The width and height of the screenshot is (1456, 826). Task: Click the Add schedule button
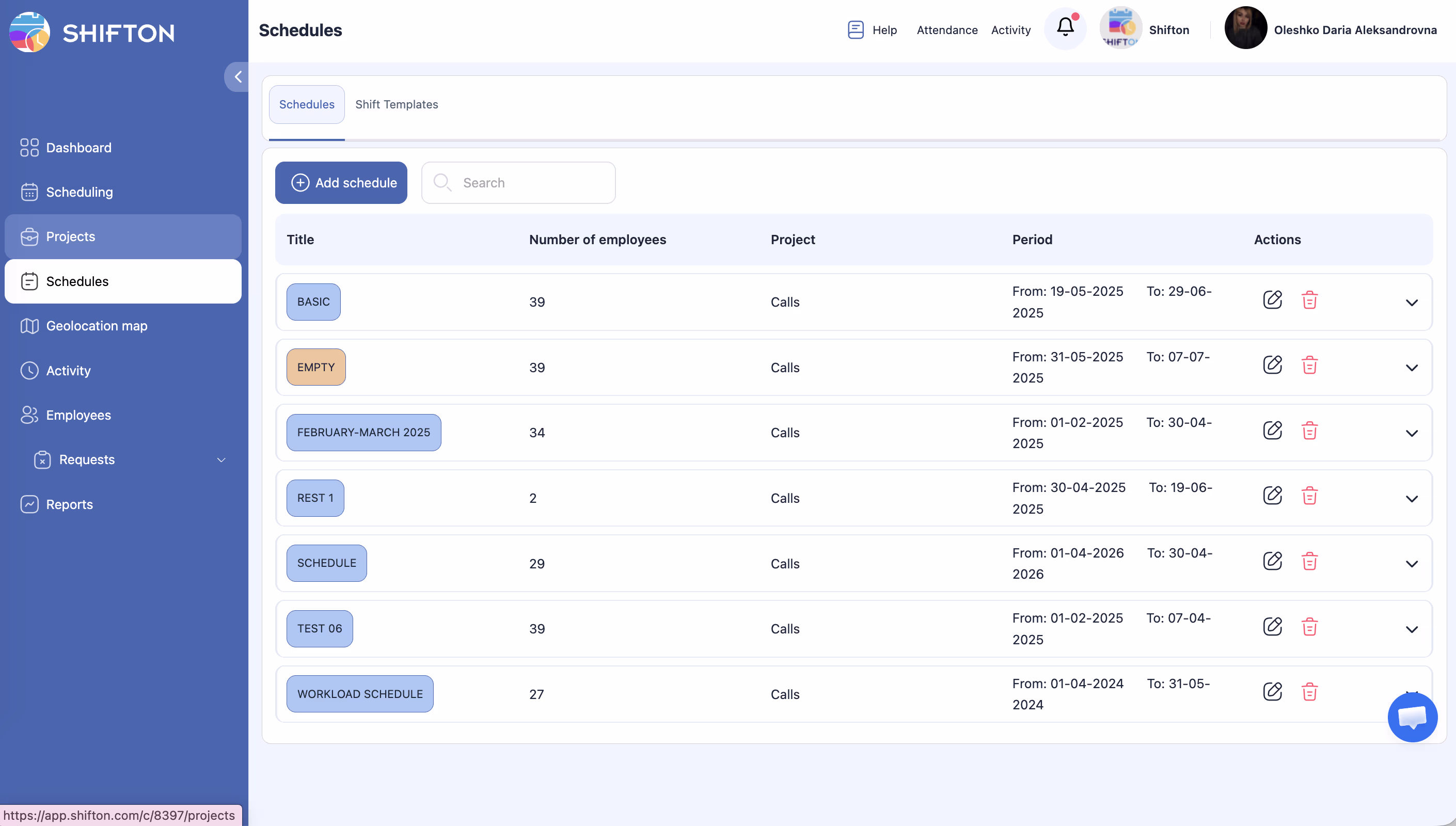[341, 183]
